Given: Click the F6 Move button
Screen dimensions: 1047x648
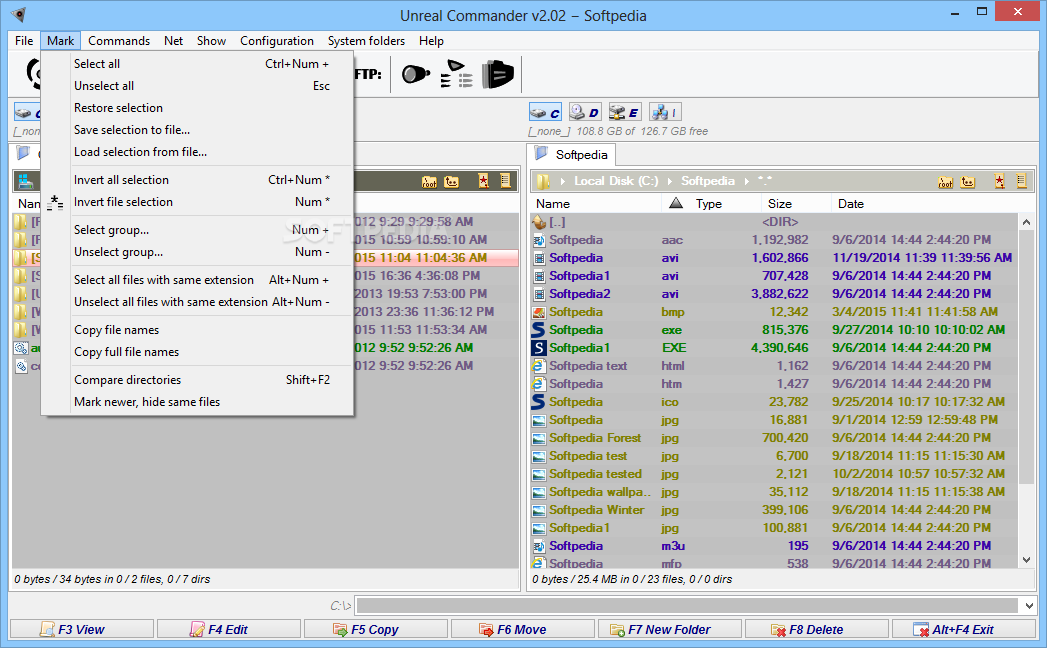Looking at the screenshot, I should (523, 629).
